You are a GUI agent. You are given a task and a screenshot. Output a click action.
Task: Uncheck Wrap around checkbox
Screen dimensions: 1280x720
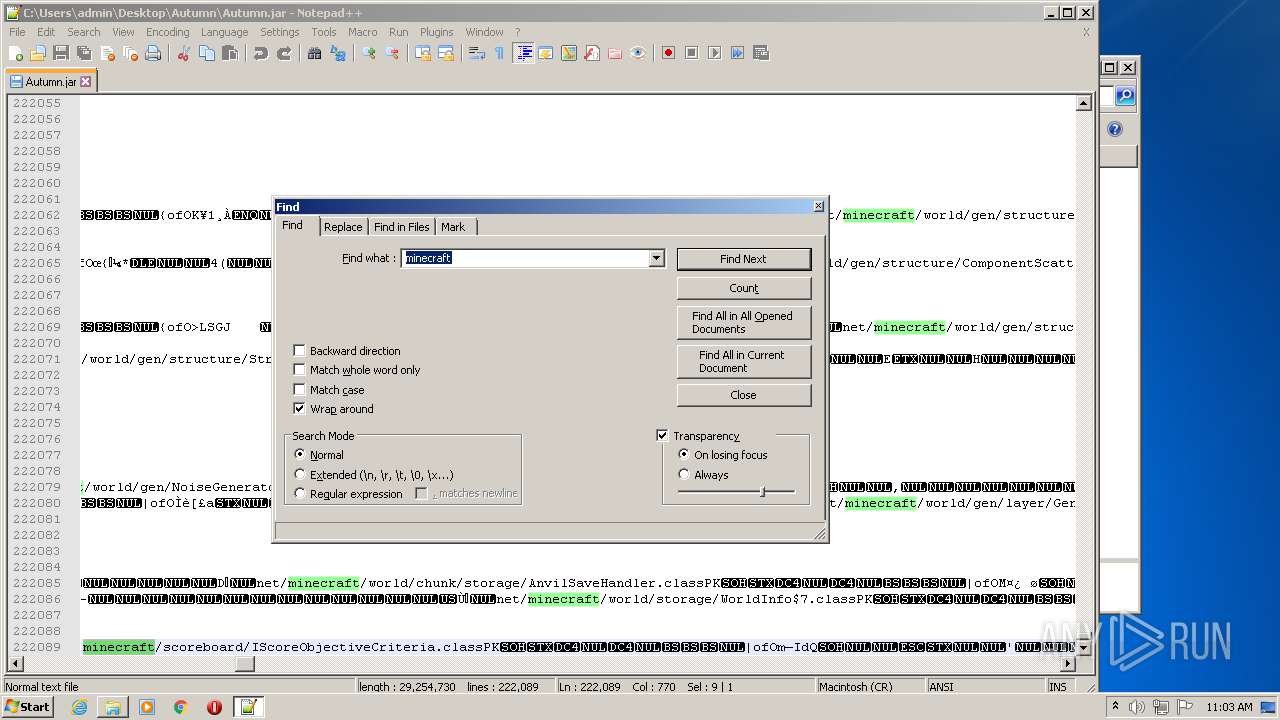[x=299, y=409]
